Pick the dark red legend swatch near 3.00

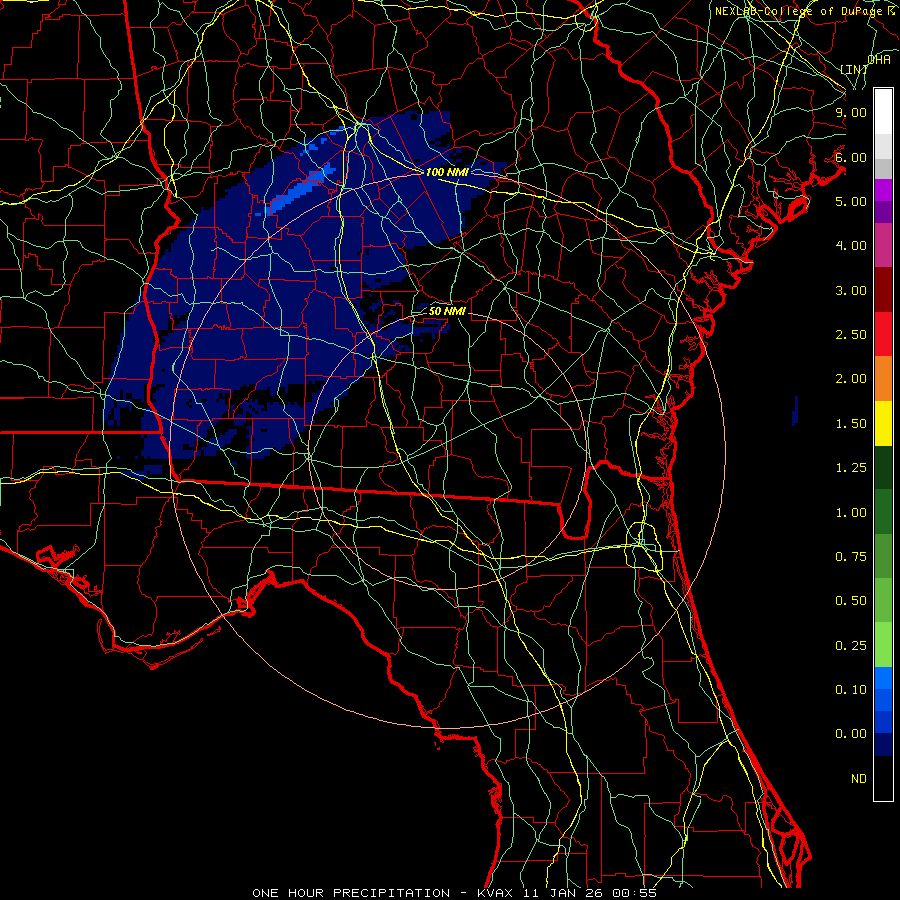pyautogui.click(x=883, y=290)
